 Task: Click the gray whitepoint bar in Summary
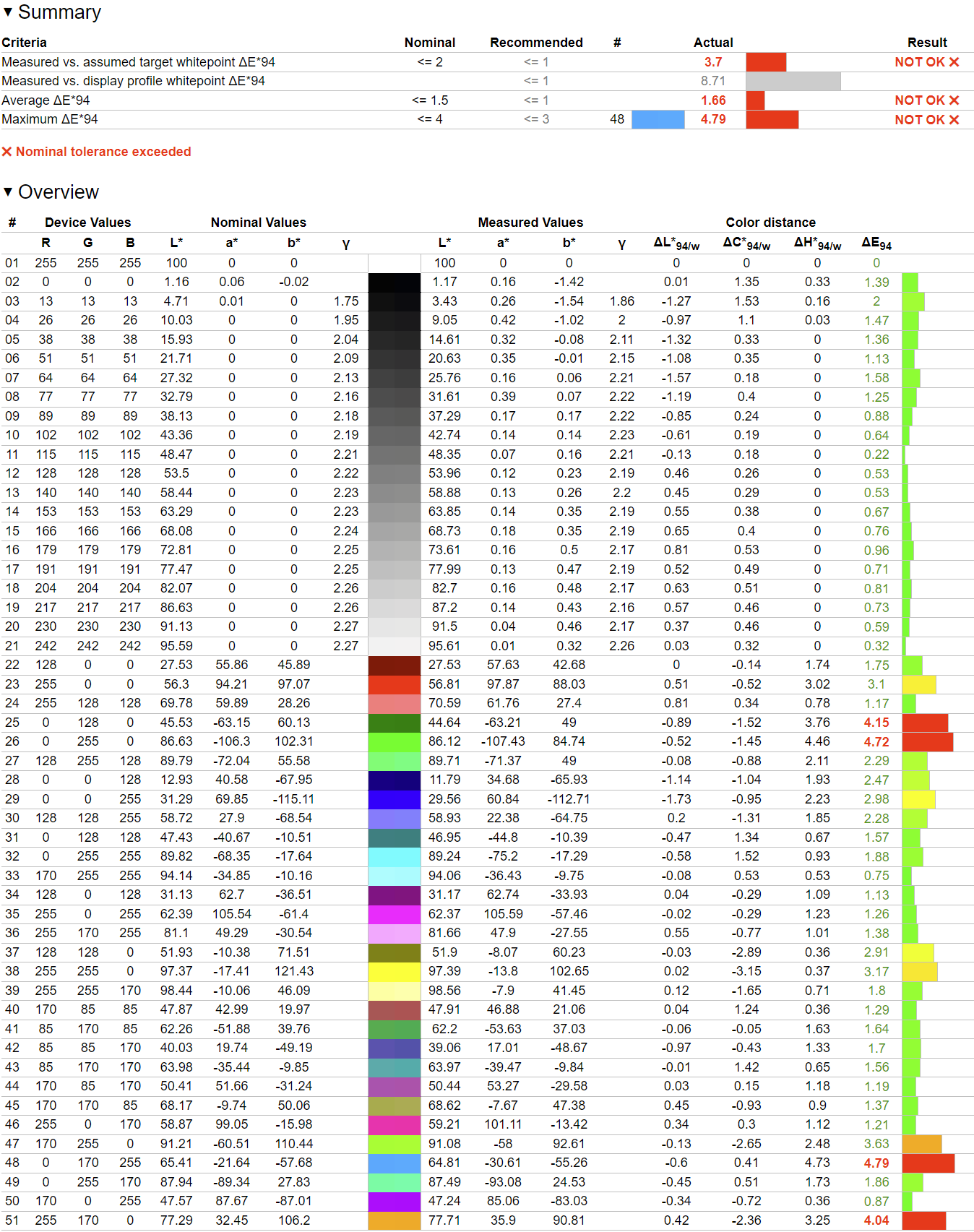[x=793, y=81]
